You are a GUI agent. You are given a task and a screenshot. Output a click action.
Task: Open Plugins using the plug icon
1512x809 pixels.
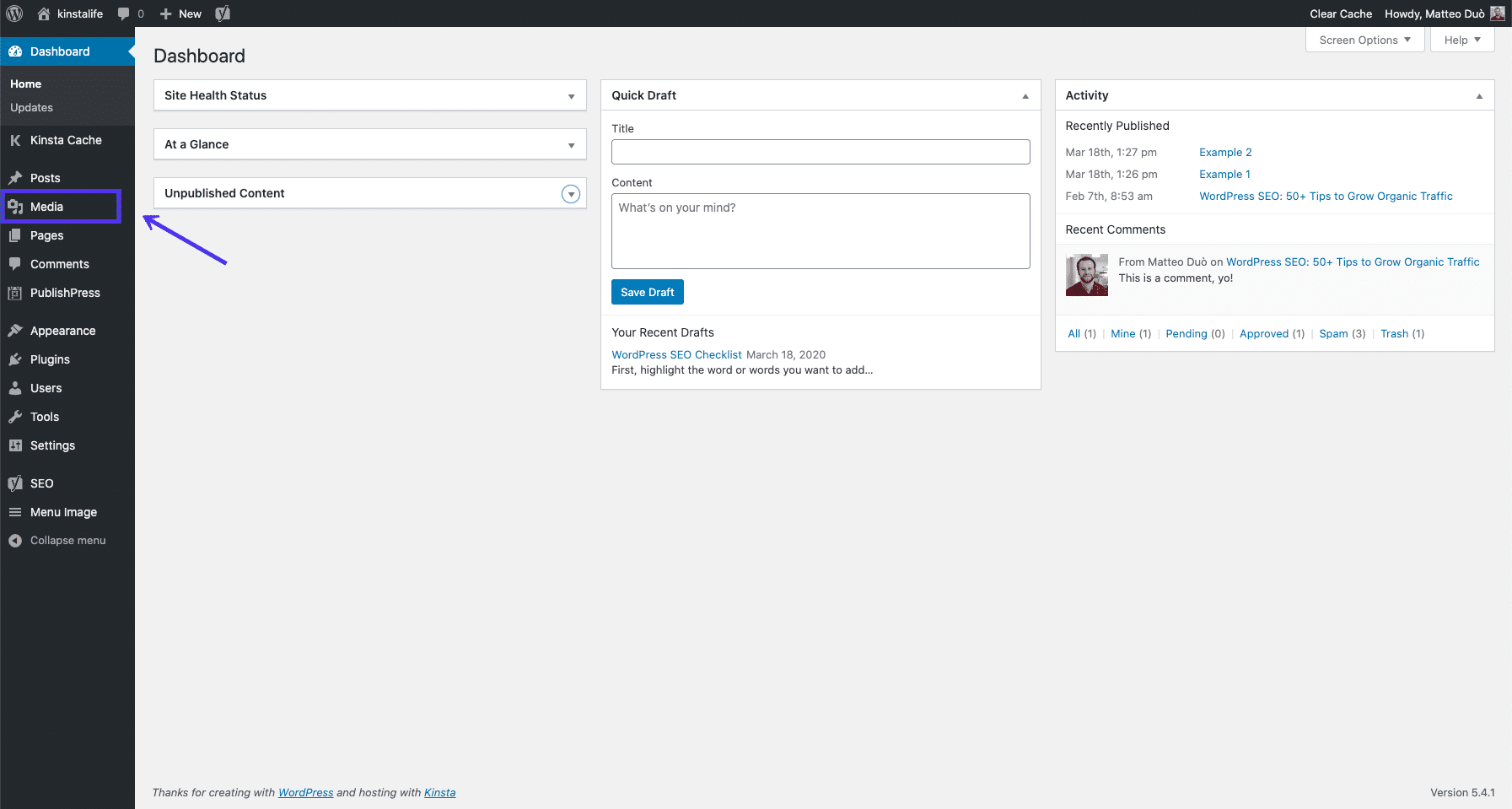click(x=17, y=359)
